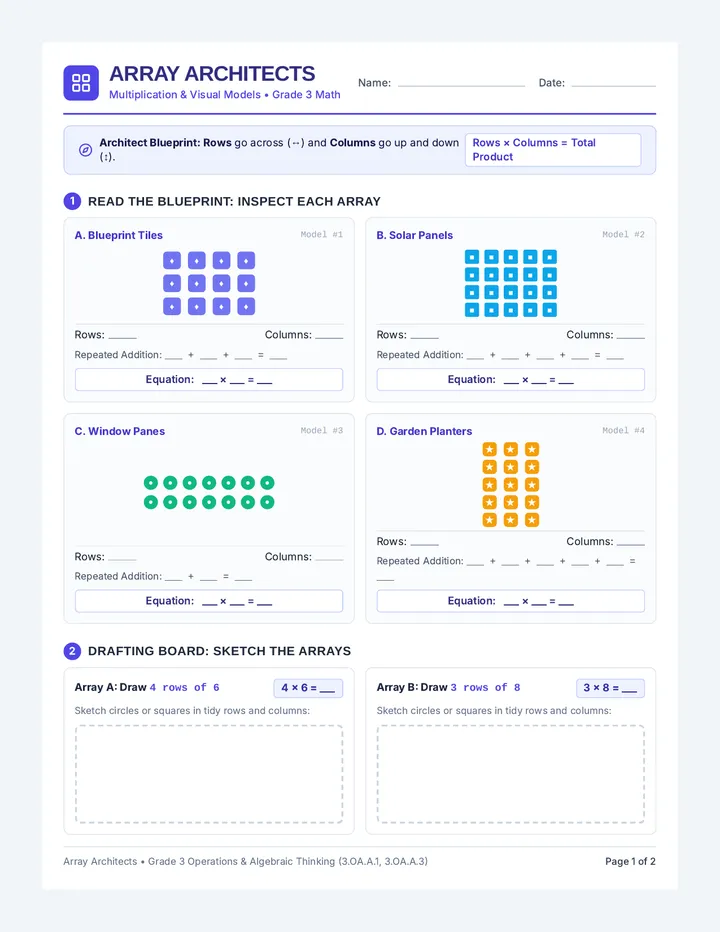Click the Page 1 of 2 footer text
This screenshot has width=720, height=932.
[x=630, y=861]
